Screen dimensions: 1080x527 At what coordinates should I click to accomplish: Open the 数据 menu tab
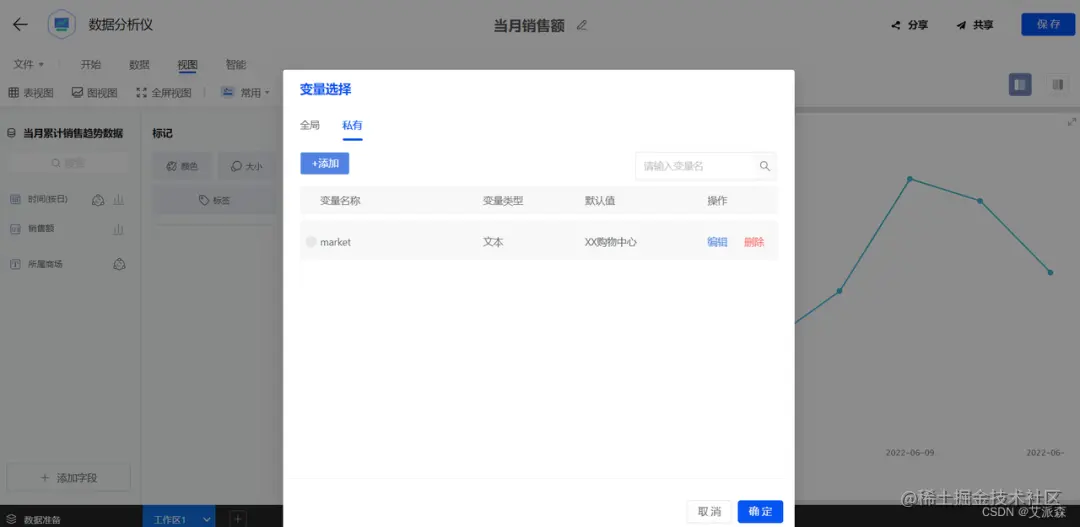coord(139,64)
